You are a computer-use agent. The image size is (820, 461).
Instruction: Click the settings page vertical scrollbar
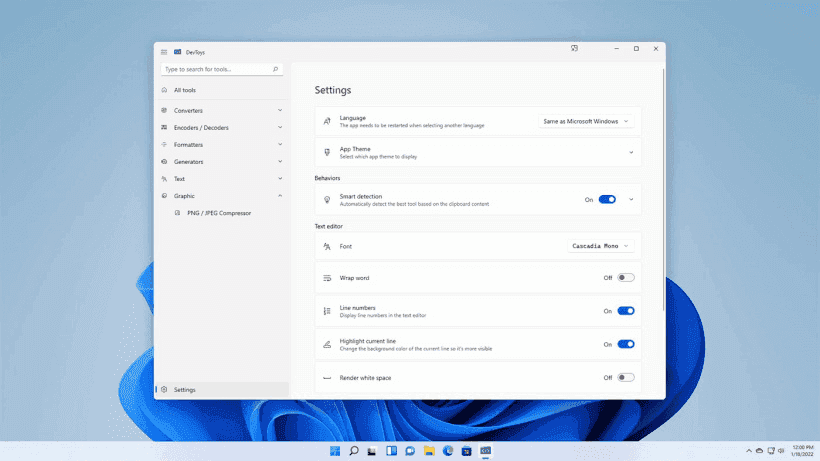664,188
